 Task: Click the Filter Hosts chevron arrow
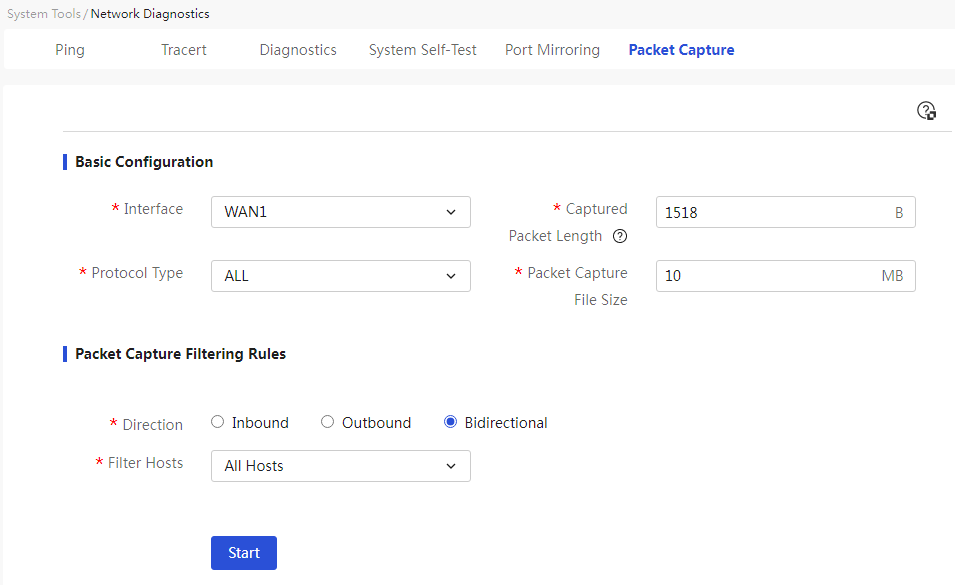coord(451,466)
